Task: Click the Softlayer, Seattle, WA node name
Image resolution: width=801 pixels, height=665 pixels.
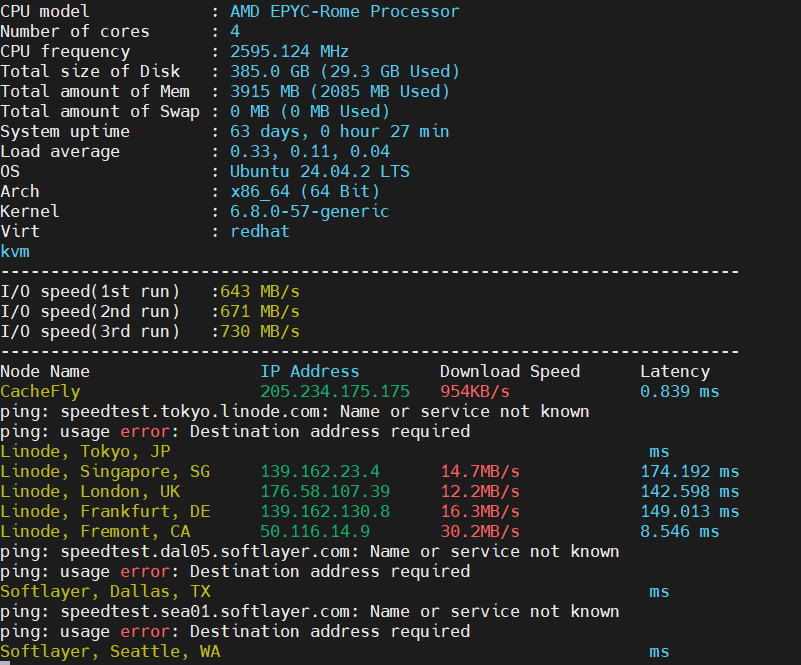Action: point(110,652)
